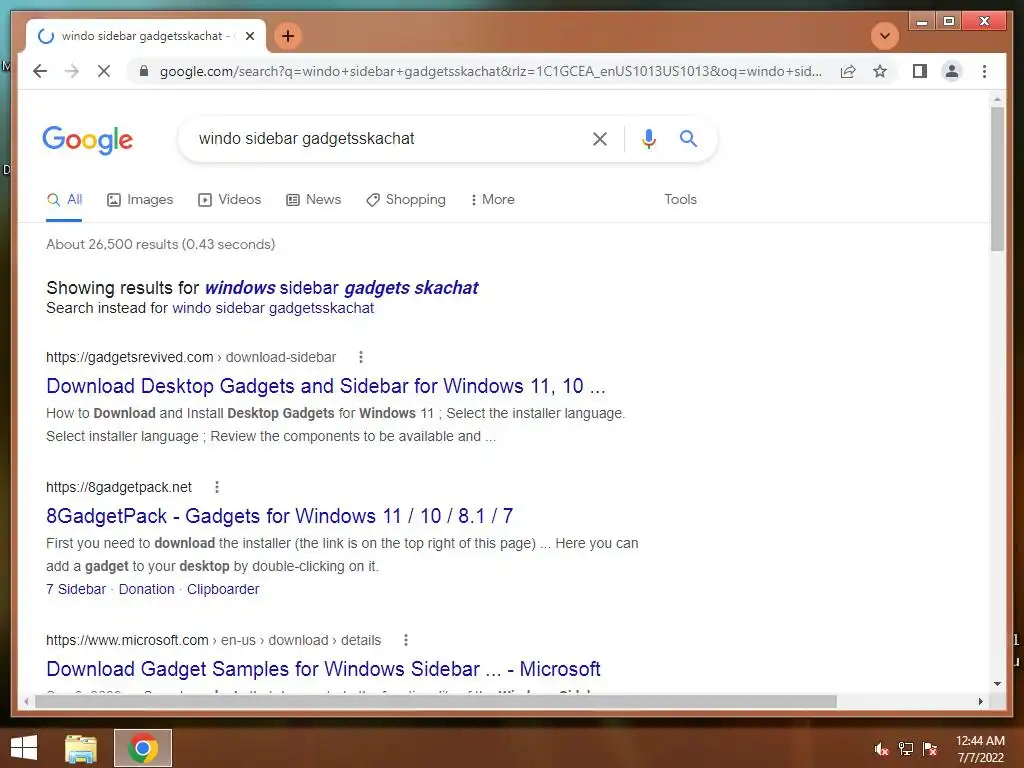Search instead for windo sidebar gadgetsskachat

click(273, 308)
